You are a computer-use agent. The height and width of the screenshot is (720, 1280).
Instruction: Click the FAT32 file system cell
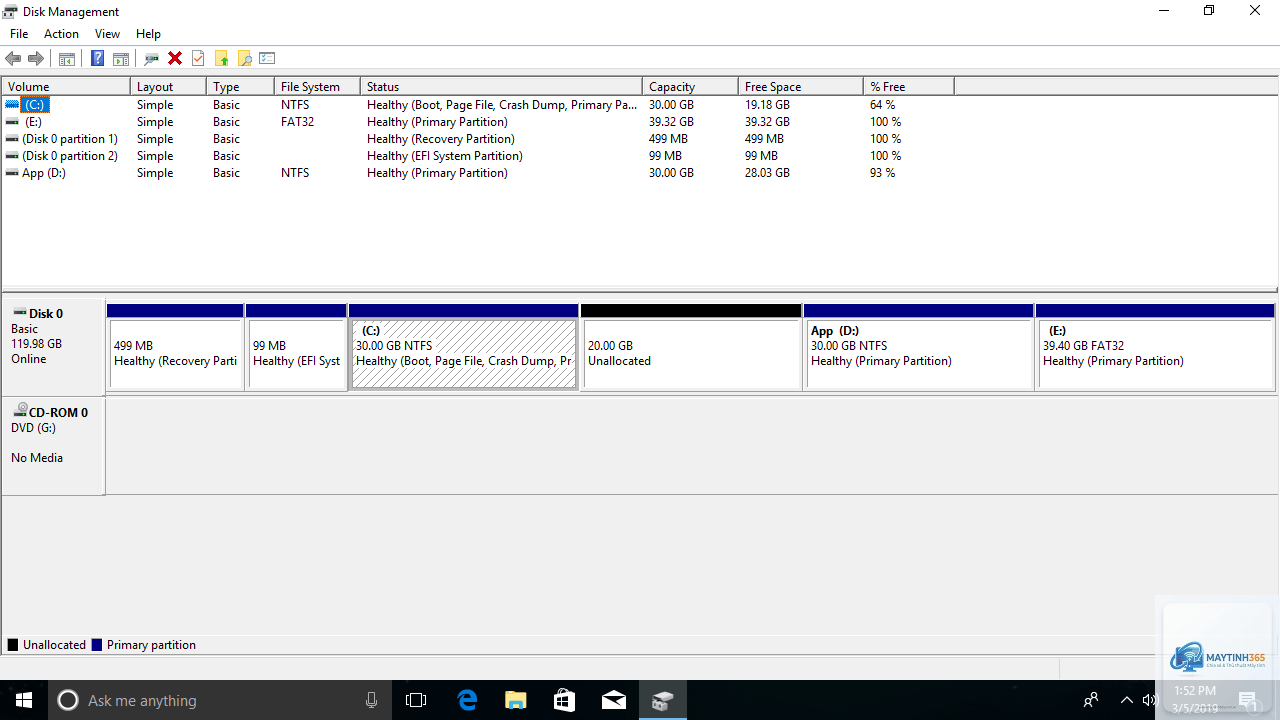(297, 122)
